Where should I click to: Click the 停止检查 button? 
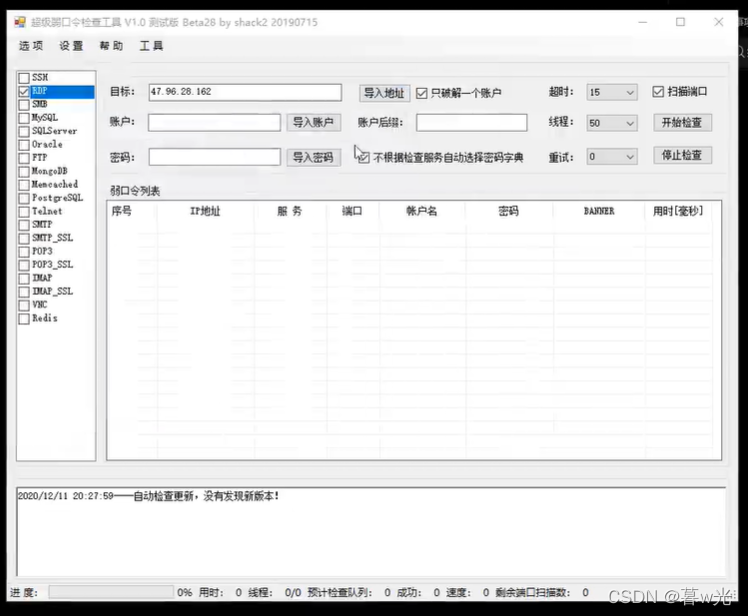(682, 155)
